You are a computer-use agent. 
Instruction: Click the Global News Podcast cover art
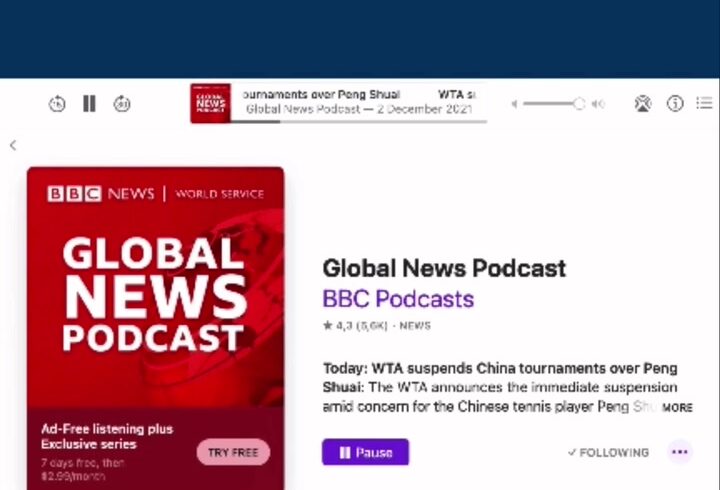pyautogui.click(x=155, y=290)
